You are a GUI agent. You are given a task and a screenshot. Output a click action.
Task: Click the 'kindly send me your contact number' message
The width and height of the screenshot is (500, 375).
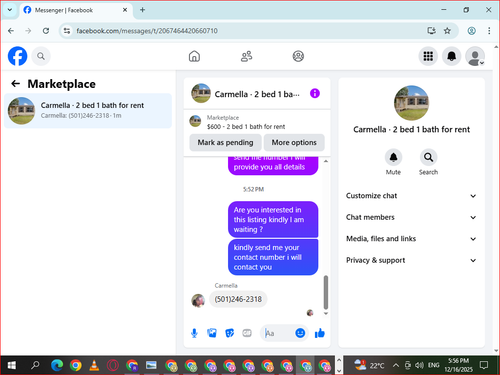[273, 257]
